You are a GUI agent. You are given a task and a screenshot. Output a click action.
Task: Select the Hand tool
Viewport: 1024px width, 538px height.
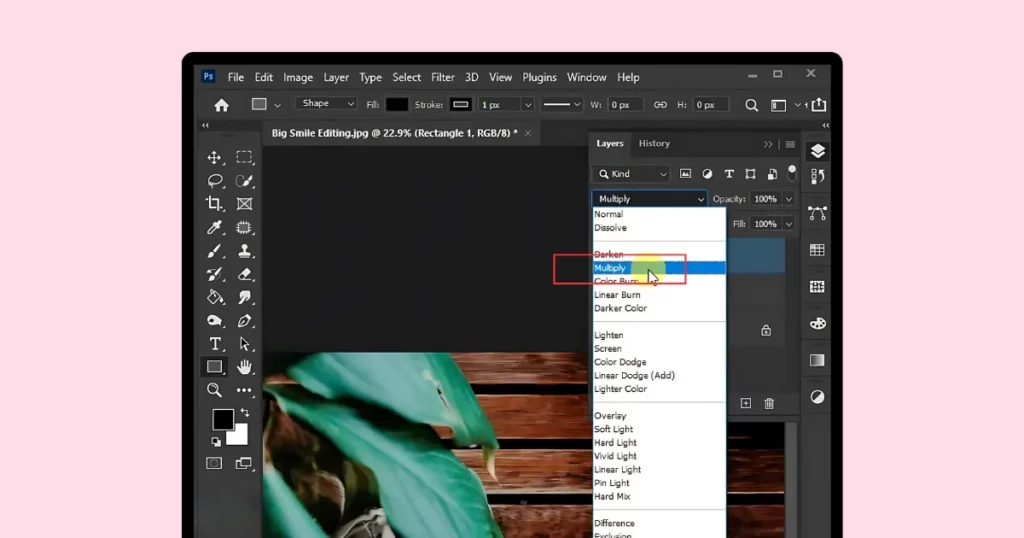click(244, 367)
